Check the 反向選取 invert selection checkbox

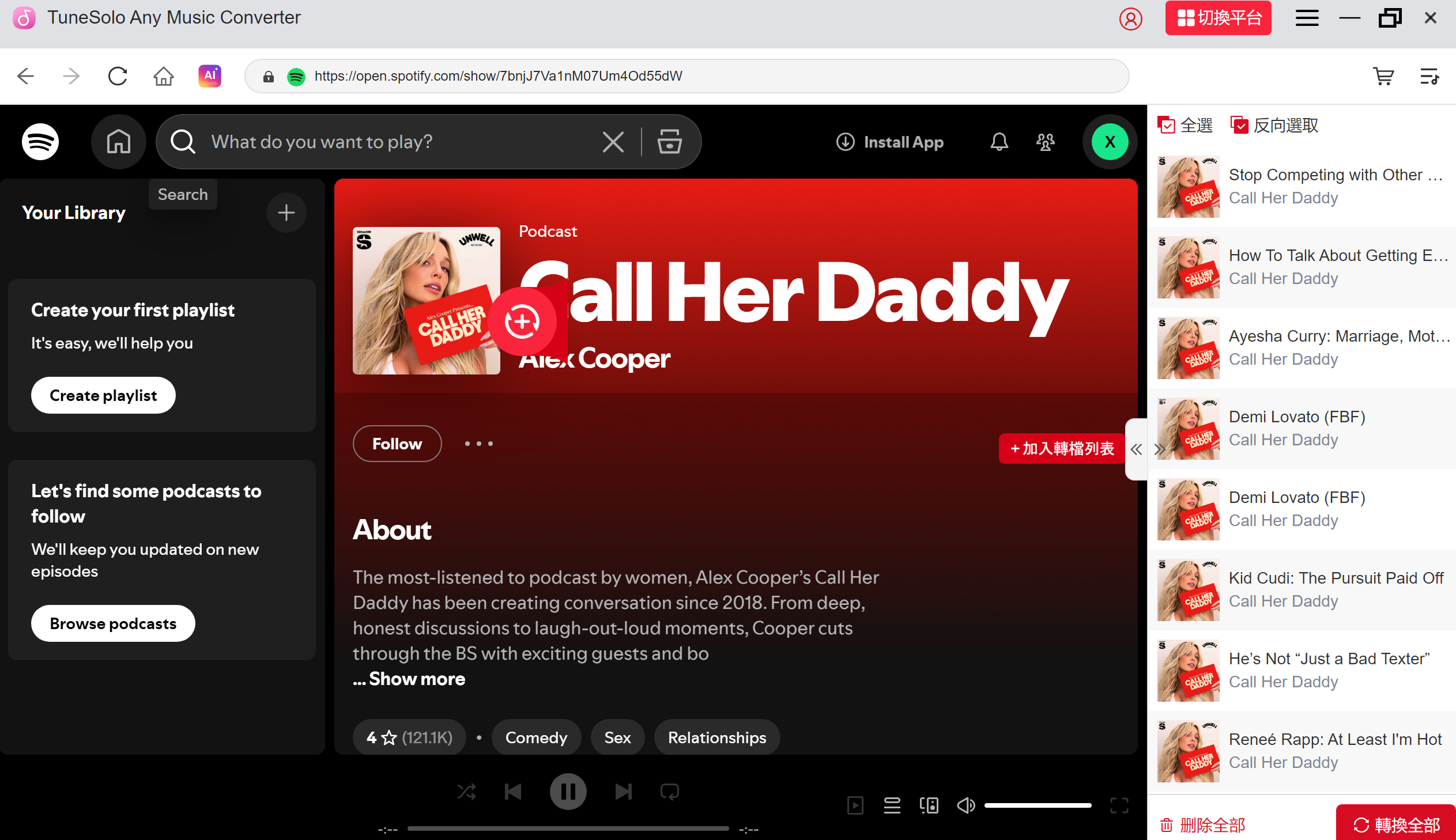[x=1239, y=125]
